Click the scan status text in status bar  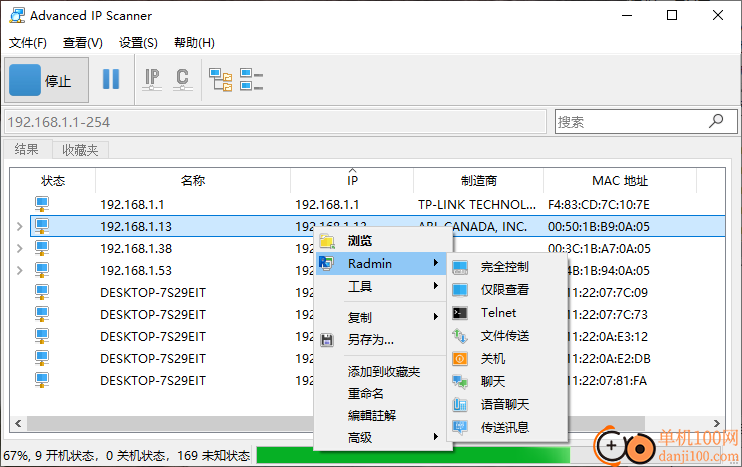point(127,456)
